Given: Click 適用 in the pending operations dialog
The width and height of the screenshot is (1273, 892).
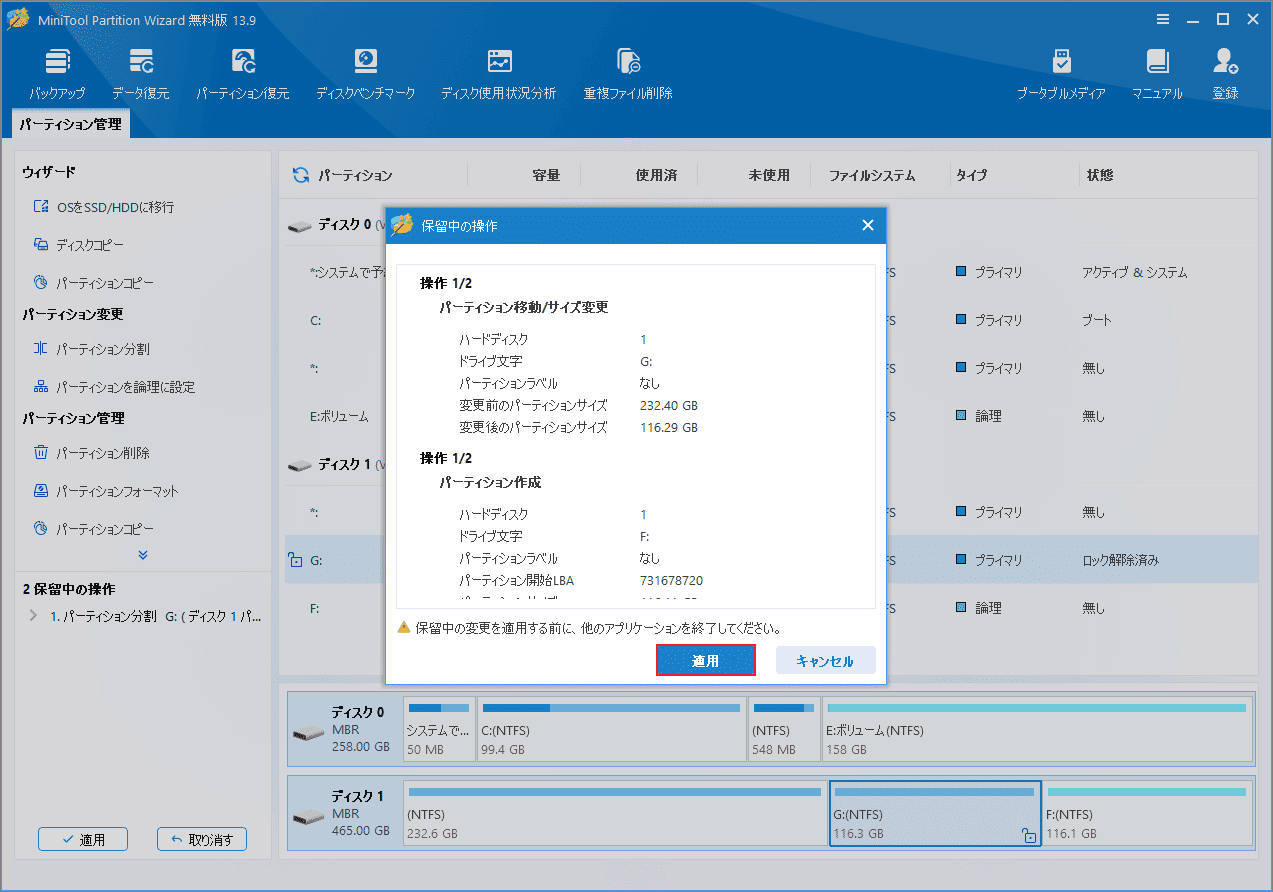Looking at the screenshot, I should 705,661.
